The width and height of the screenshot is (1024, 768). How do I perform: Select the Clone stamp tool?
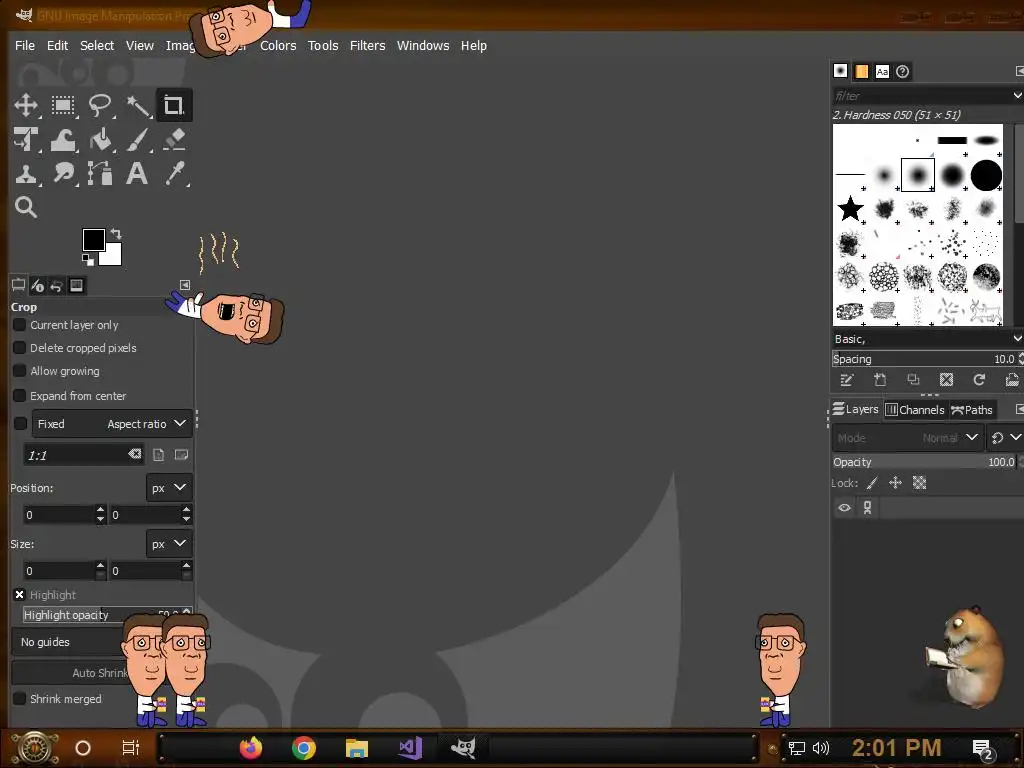26,174
